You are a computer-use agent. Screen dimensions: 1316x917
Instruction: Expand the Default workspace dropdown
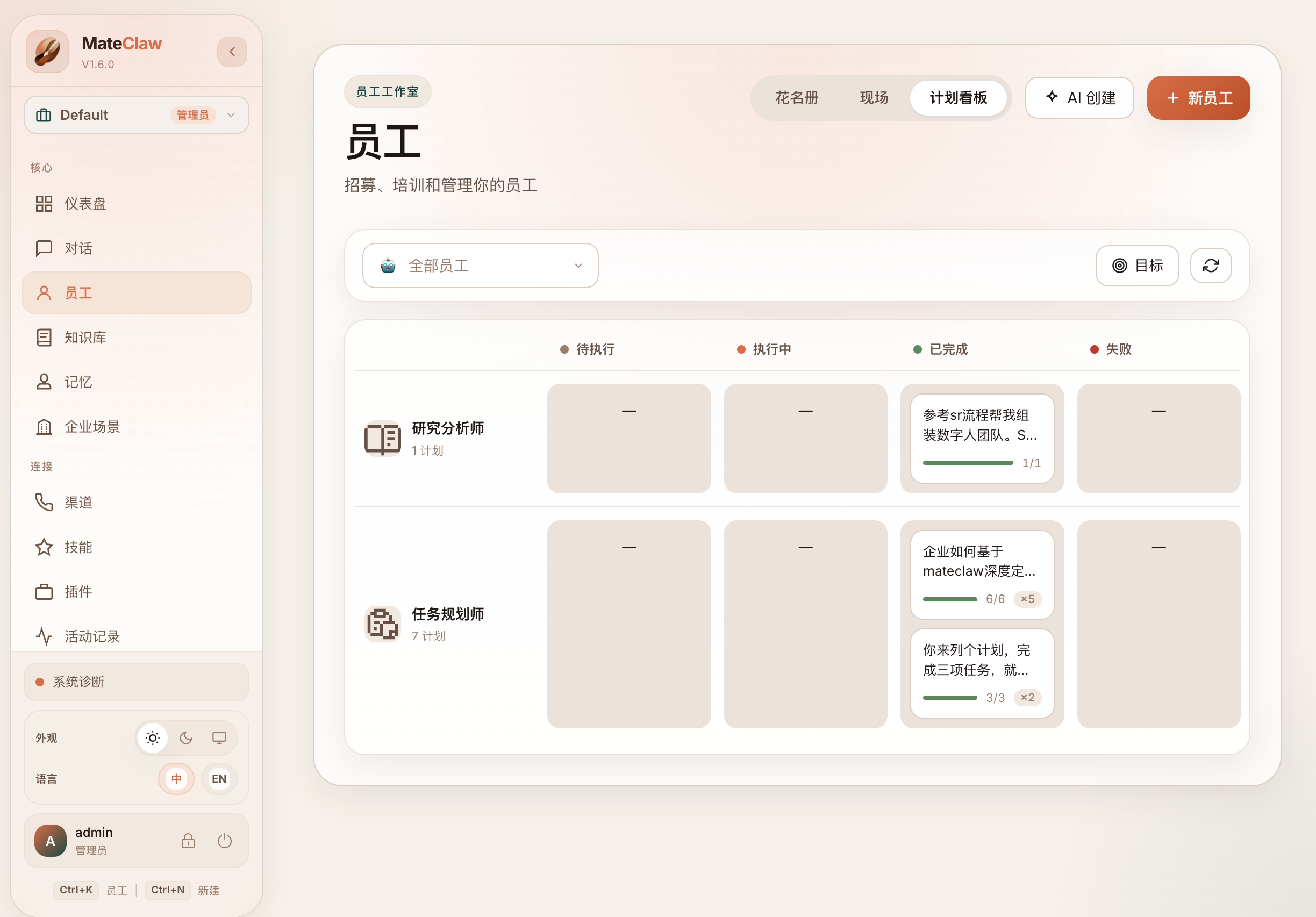(137, 115)
